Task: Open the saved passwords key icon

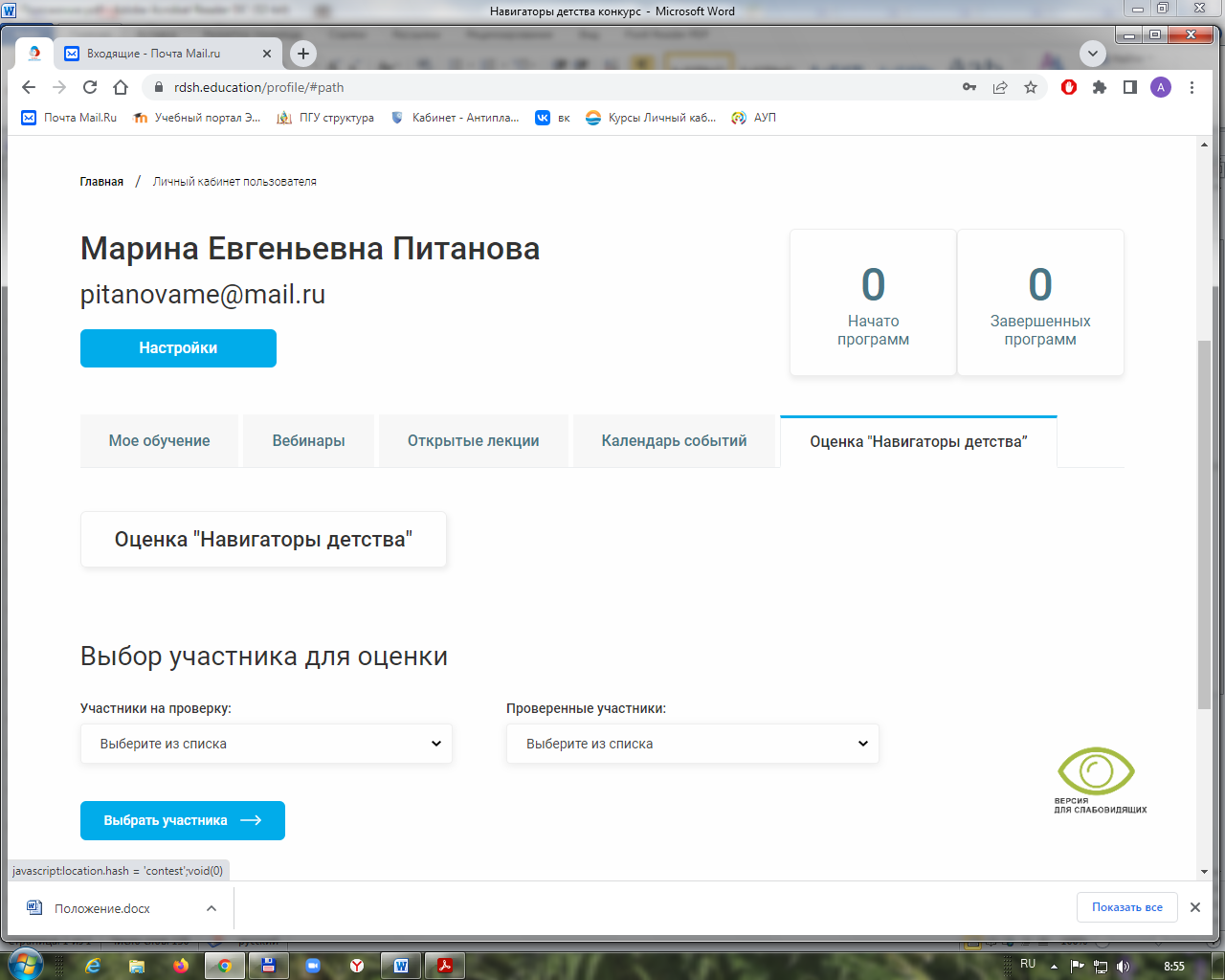Action: (969, 87)
